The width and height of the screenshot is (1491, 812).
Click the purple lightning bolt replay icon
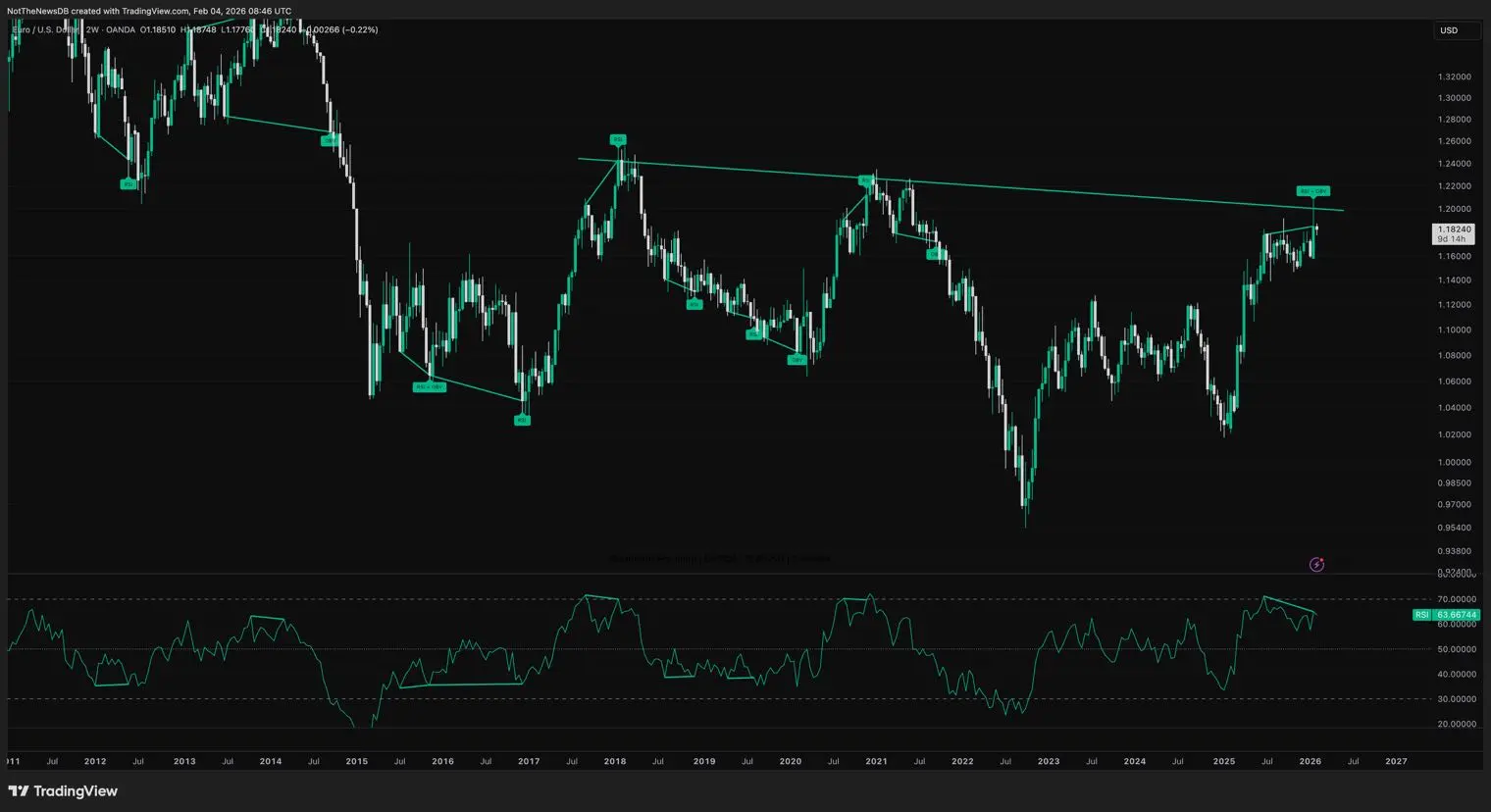[1316, 564]
